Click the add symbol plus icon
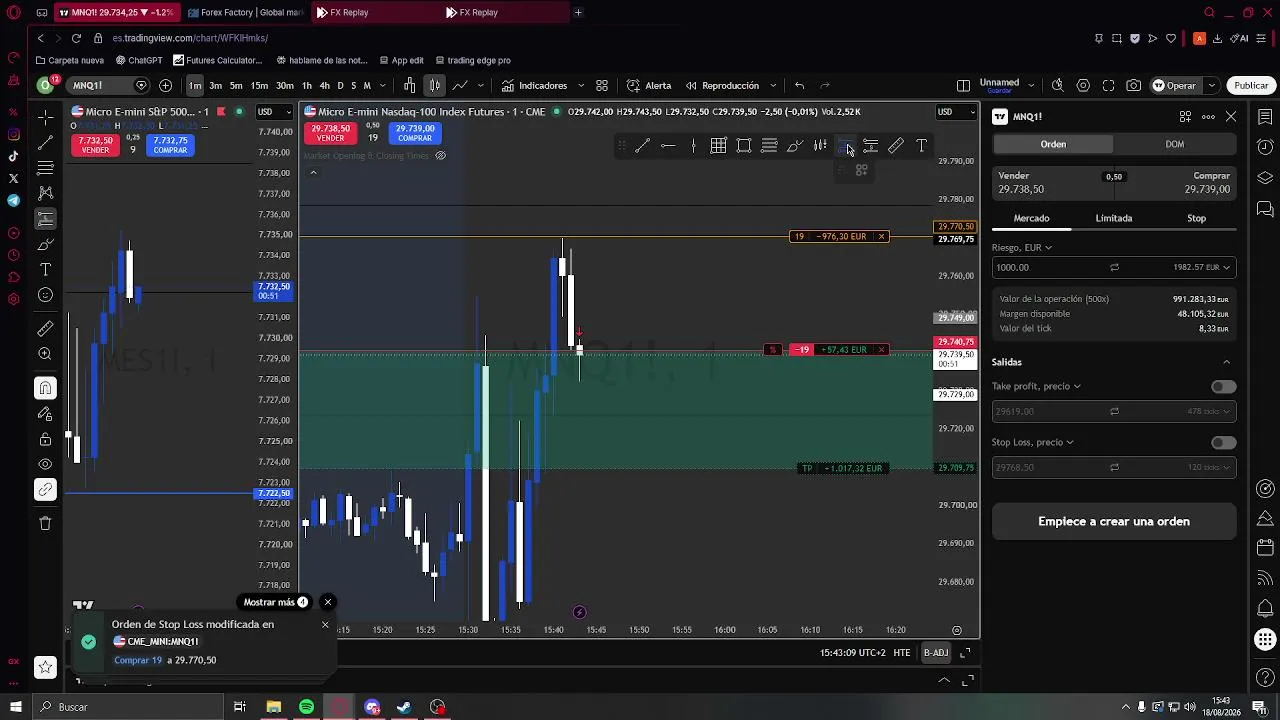 [166, 86]
